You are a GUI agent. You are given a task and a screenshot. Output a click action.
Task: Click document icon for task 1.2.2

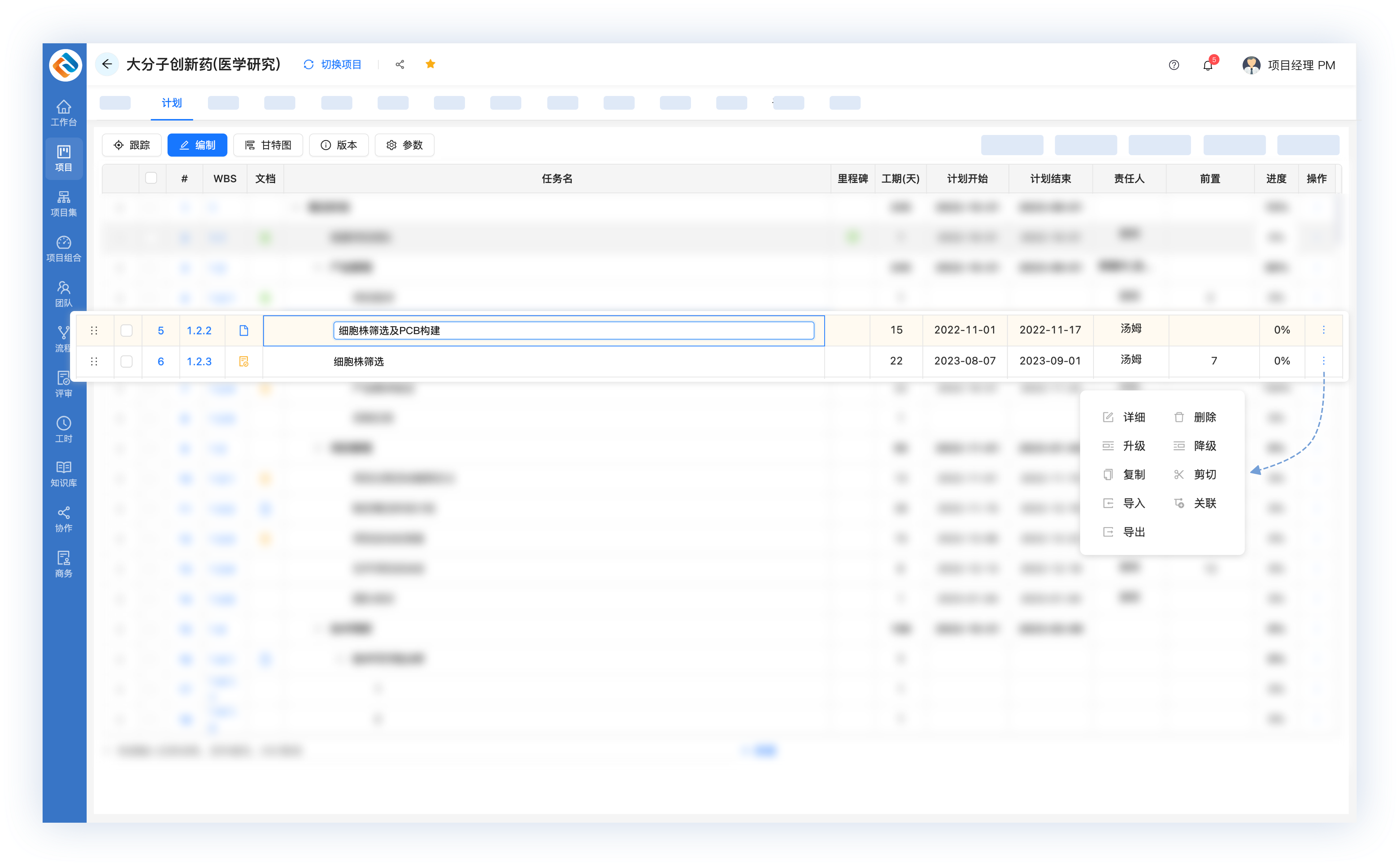(244, 331)
